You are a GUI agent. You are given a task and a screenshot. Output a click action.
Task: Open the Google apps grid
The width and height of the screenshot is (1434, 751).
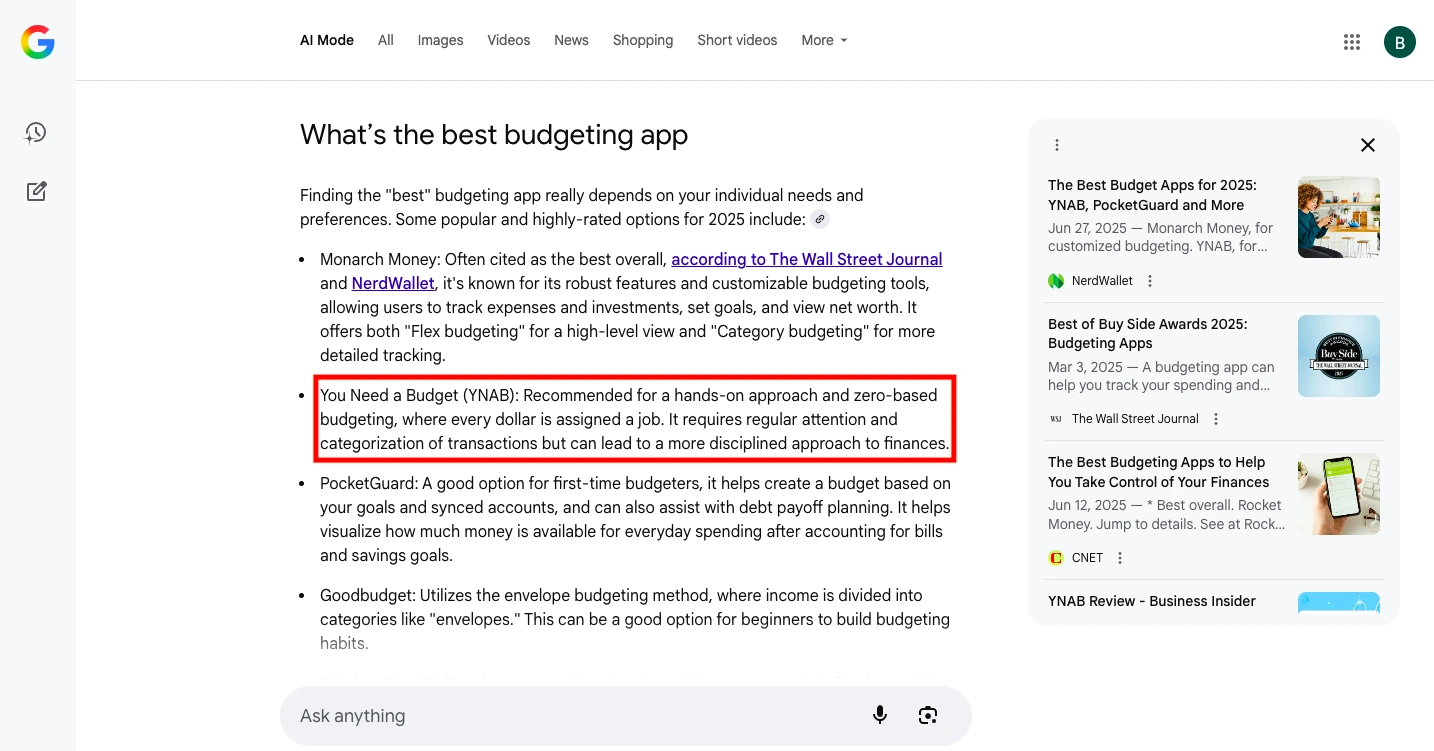click(1352, 42)
